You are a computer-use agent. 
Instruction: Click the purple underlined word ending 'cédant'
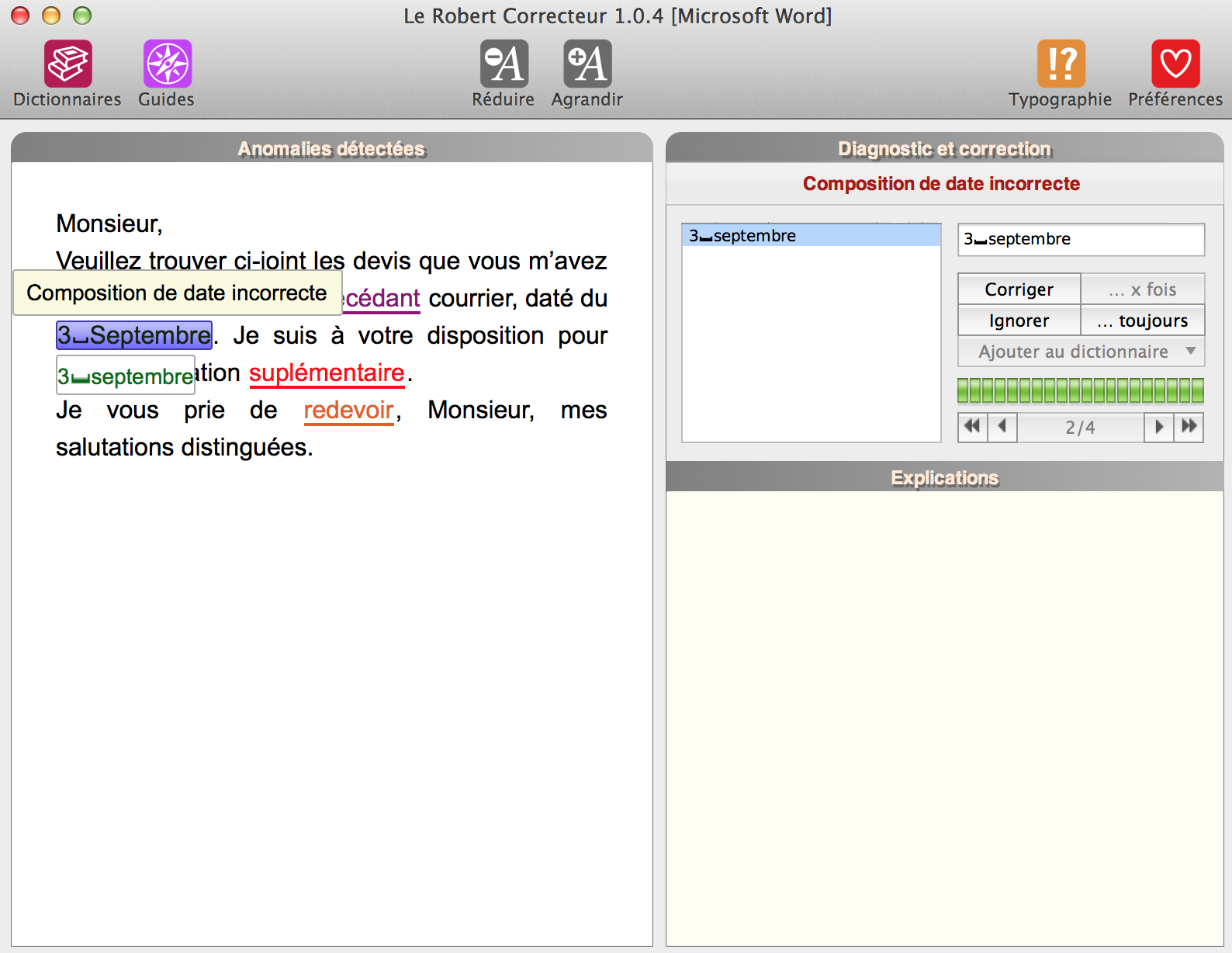[x=382, y=299]
